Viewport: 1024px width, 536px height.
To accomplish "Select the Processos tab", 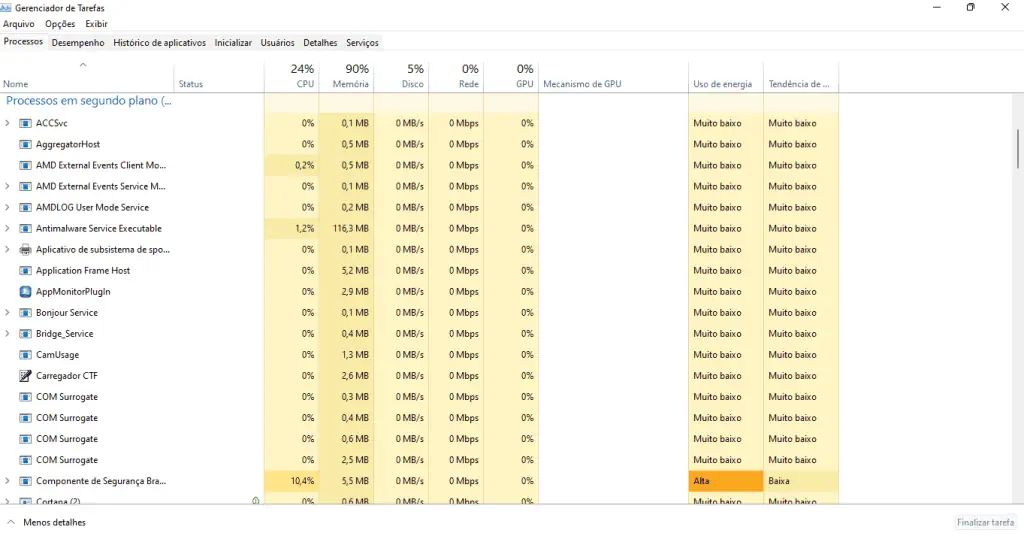I will (x=24, y=42).
